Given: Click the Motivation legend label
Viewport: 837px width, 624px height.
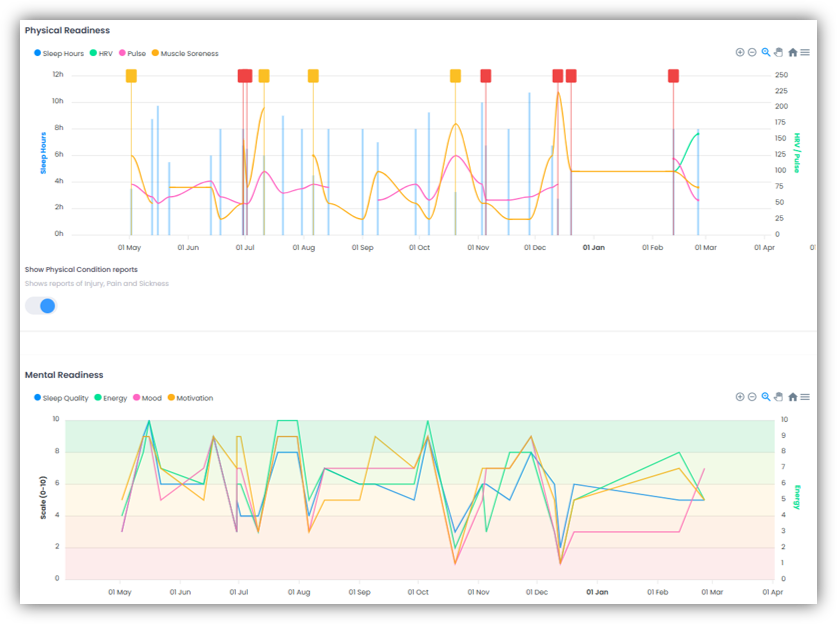Looking at the screenshot, I should point(194,398).
